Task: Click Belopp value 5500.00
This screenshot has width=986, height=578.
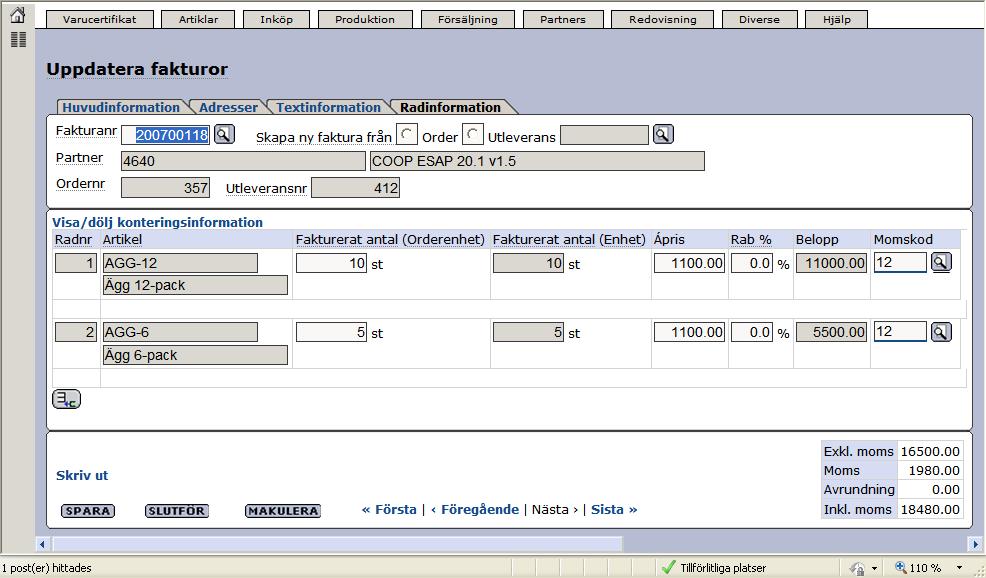Action: coord(831,332)
